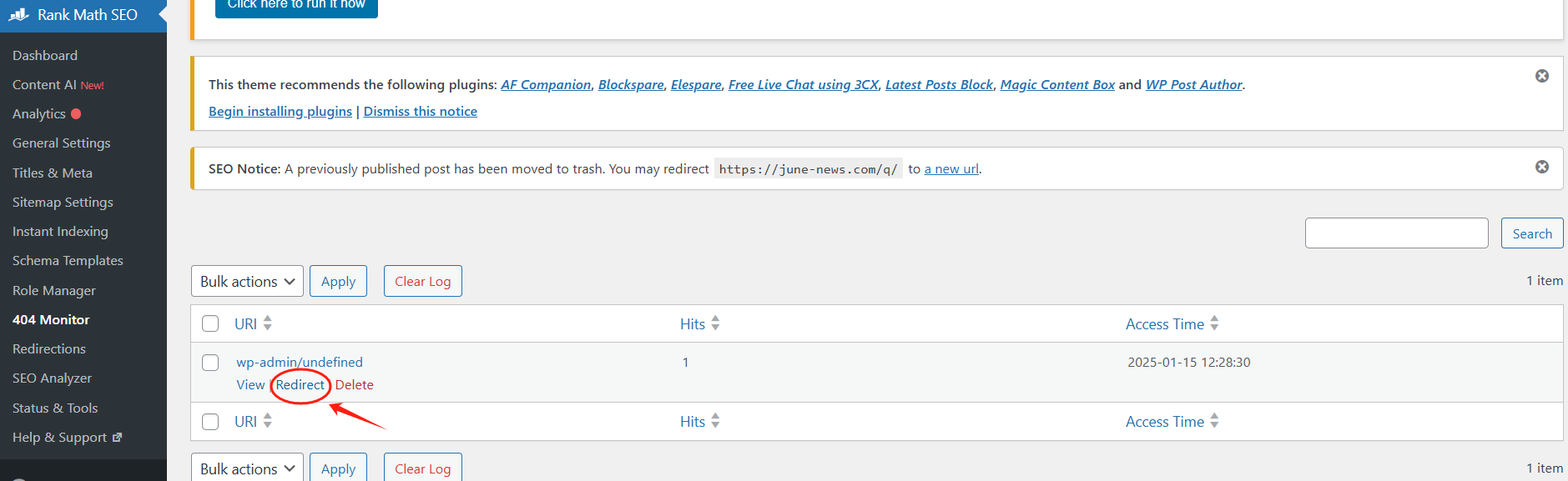Go to SEO Analyzer menu item
Viewport: 1568px width, 481px height.
(x=52, y=378)
